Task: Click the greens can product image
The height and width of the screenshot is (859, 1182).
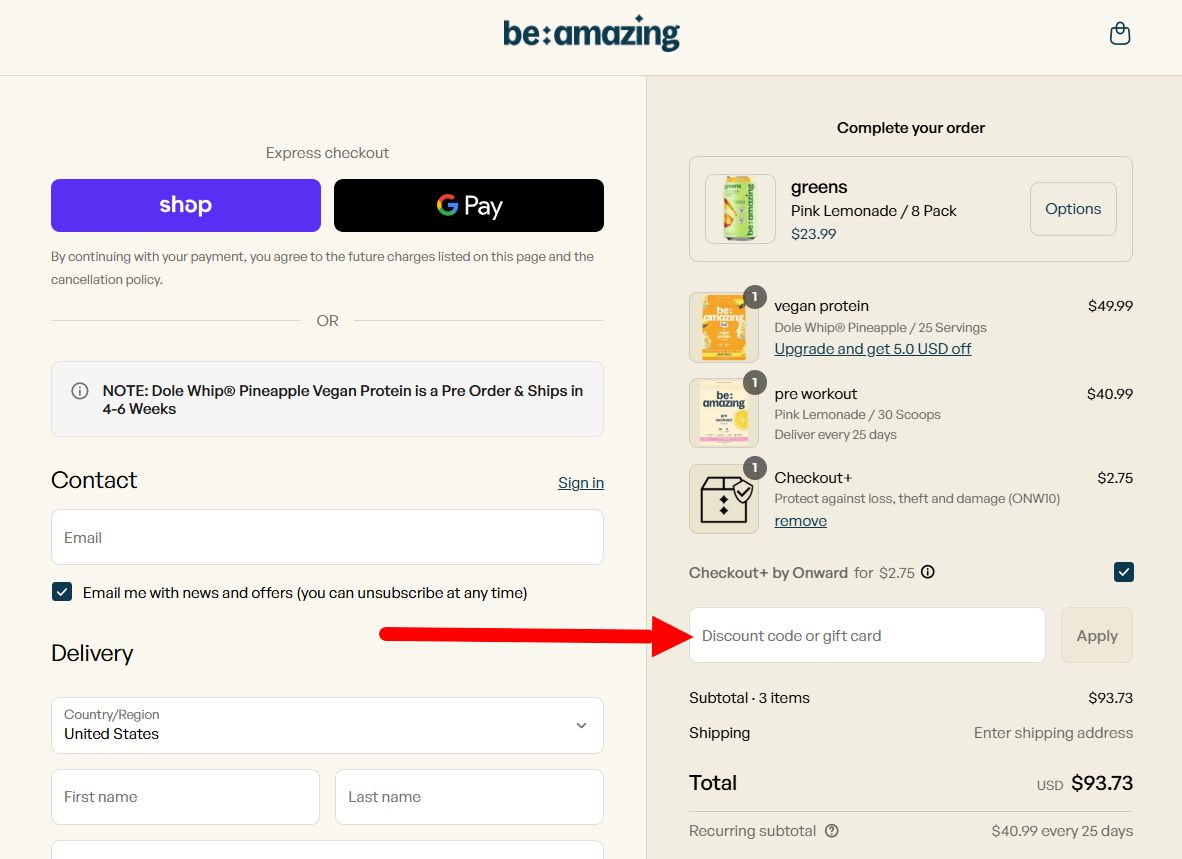Action: (x=740, y=209)
